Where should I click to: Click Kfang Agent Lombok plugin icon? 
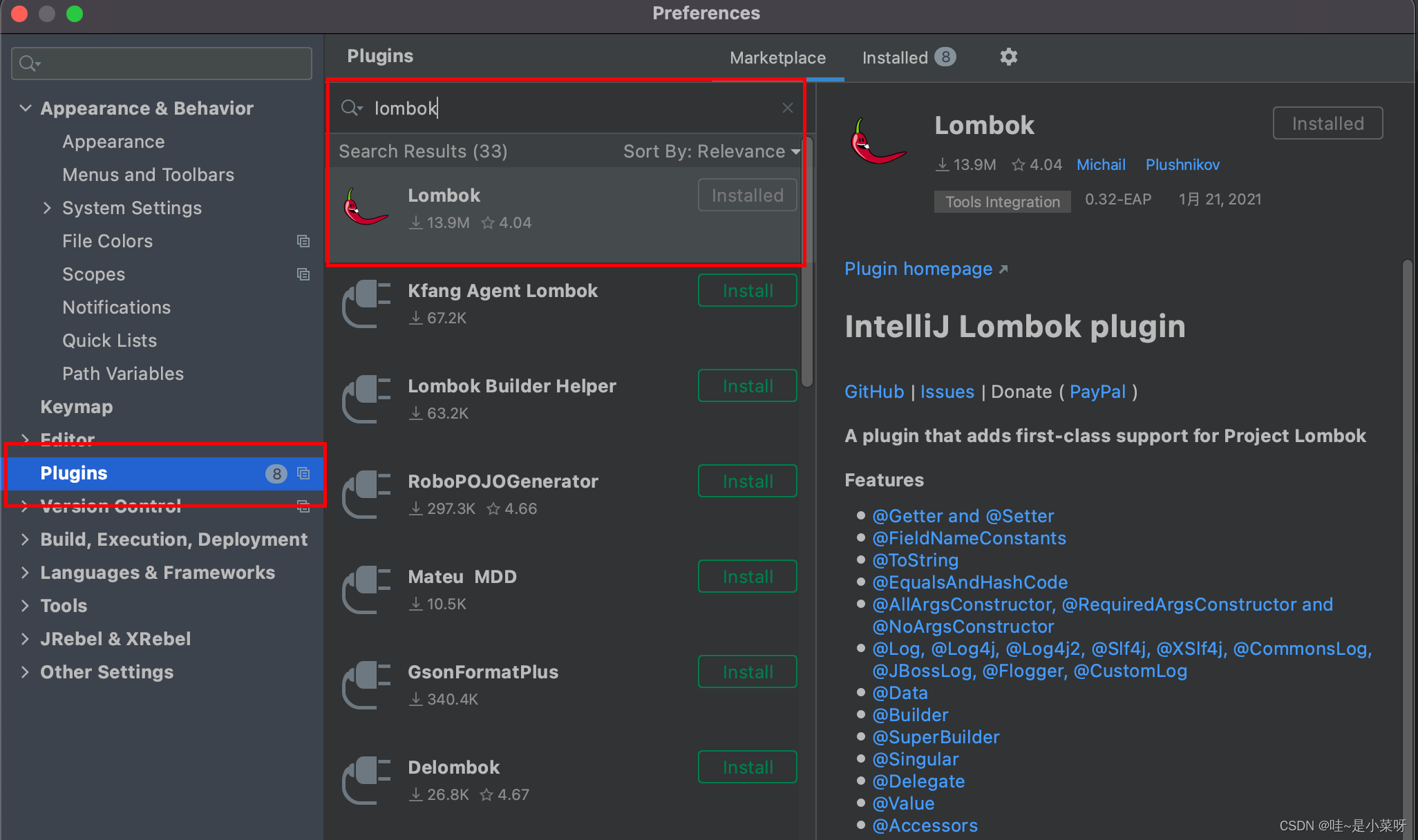point(366,303)
